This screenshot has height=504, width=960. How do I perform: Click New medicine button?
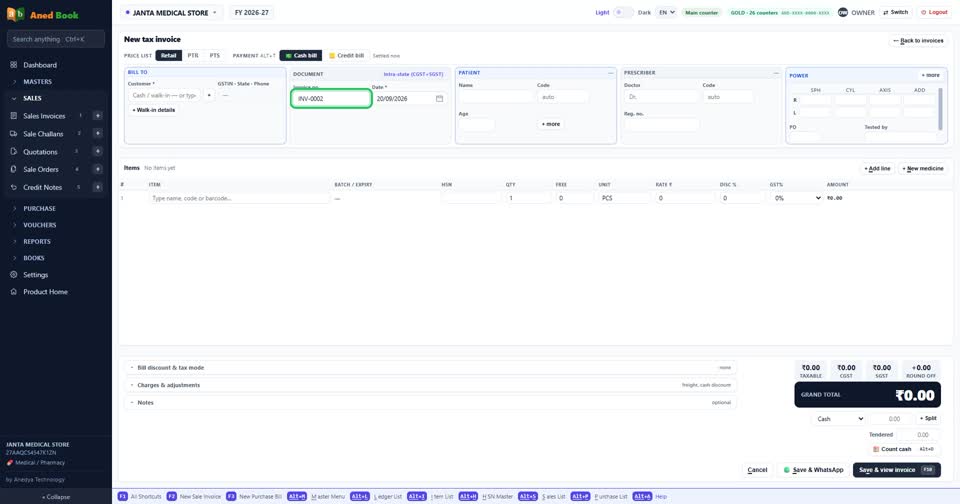(x=923, y=168)
